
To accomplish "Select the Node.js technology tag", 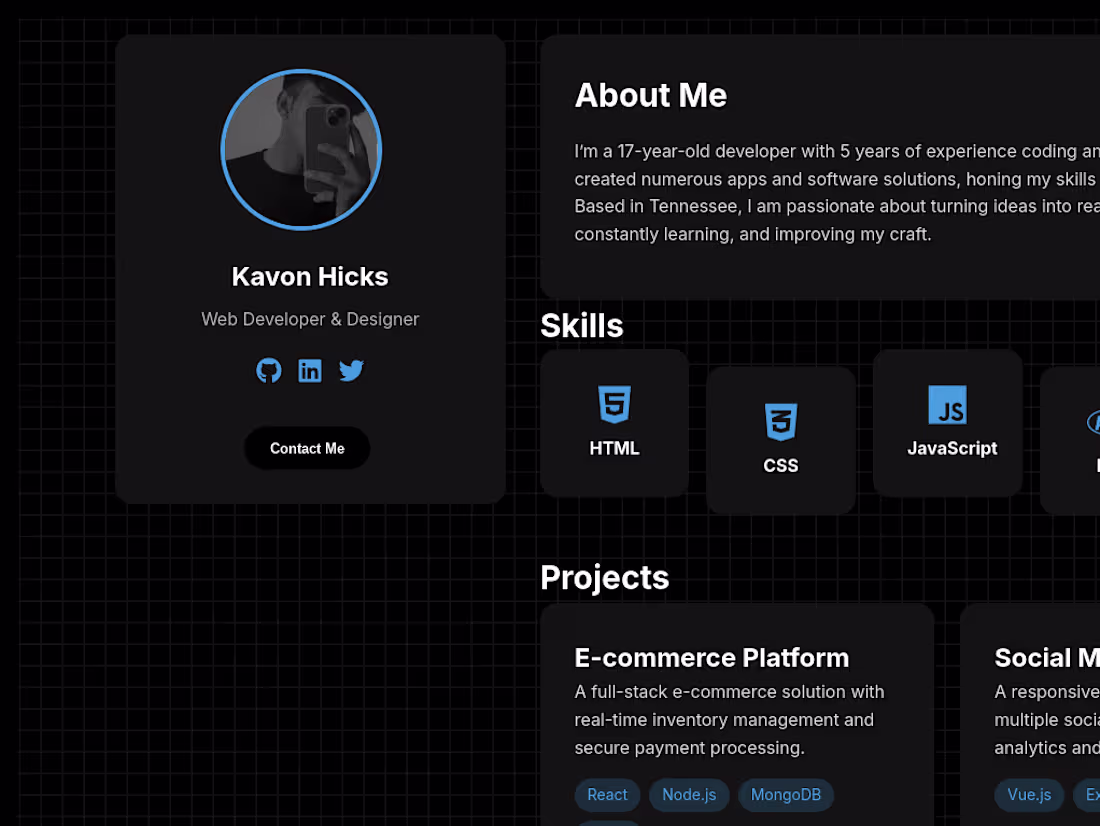I will click(x=689, y=795).
